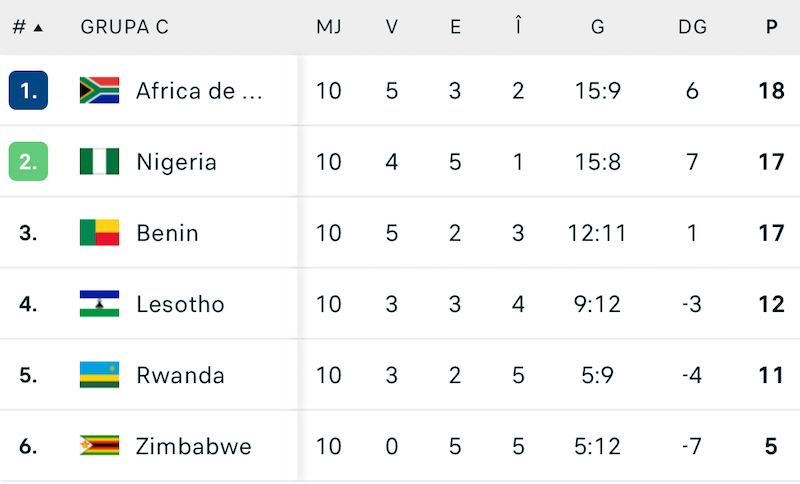The width and height of the screenshot is (800, 484).
Task: Click the G goals column header
Action: 598,28
